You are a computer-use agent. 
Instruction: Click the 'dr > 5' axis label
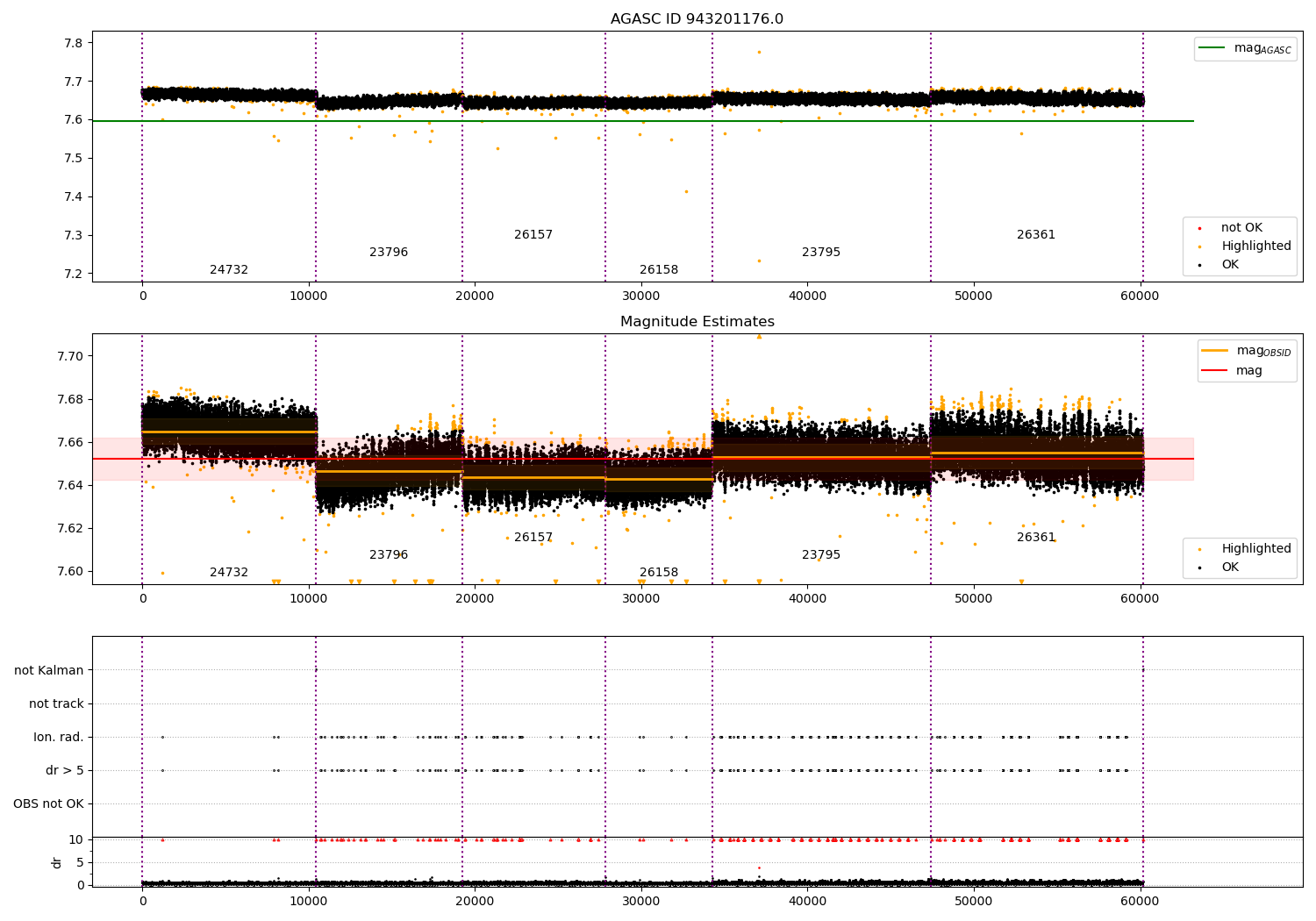click(x=65, y=771)
